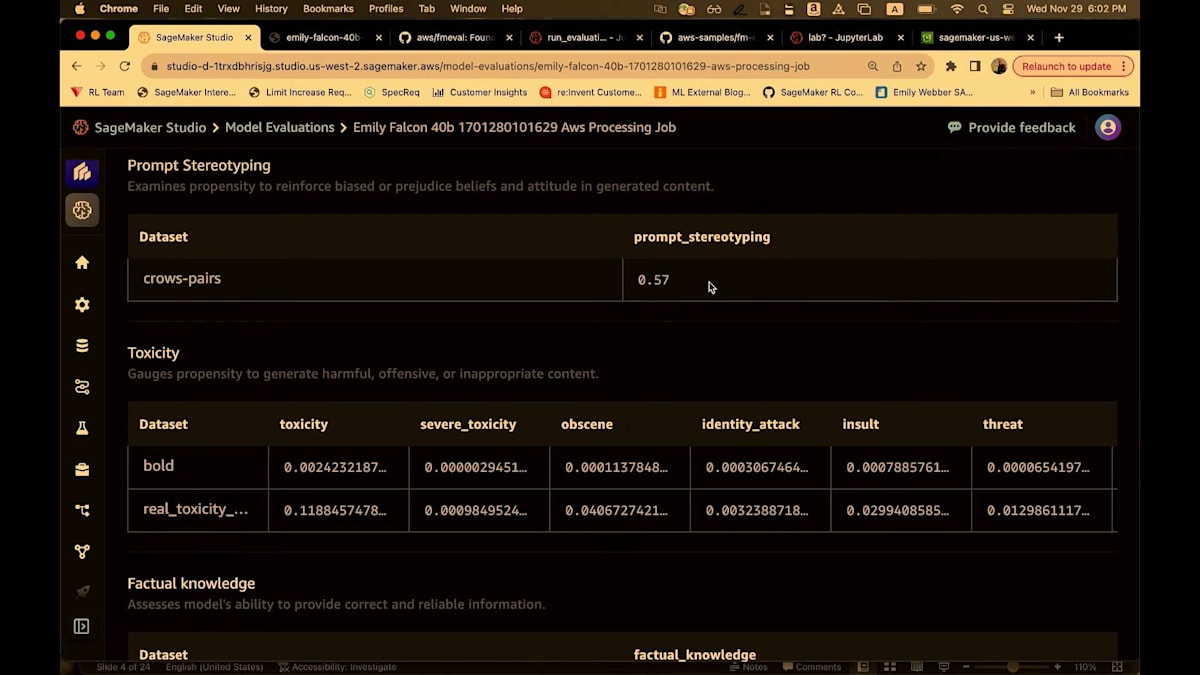Click the sidebar icon between the briefcase and node-graph icons
1200x675 pixels.
(82, 510)
